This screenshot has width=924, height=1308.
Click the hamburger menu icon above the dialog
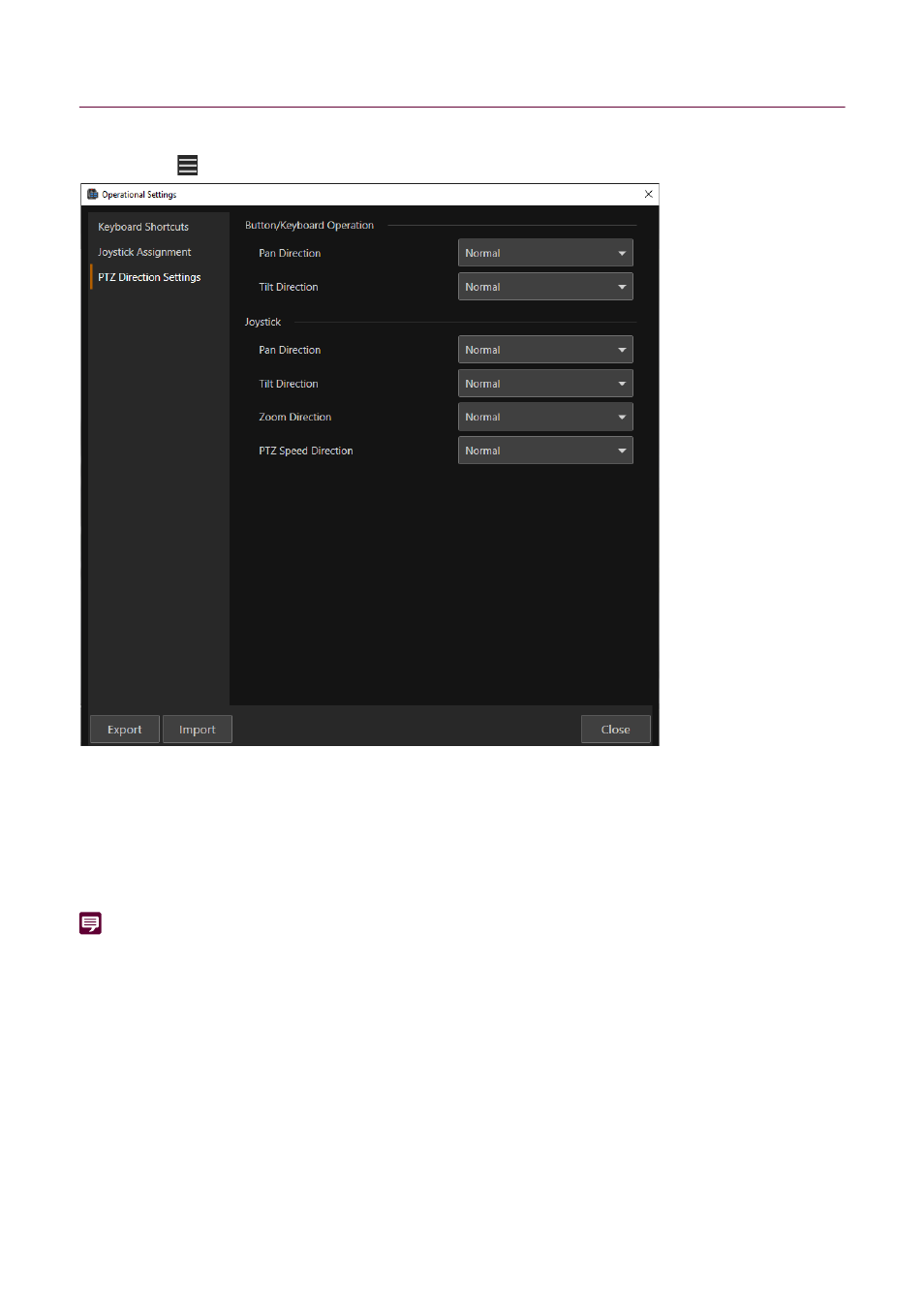[x=188, y=166]
